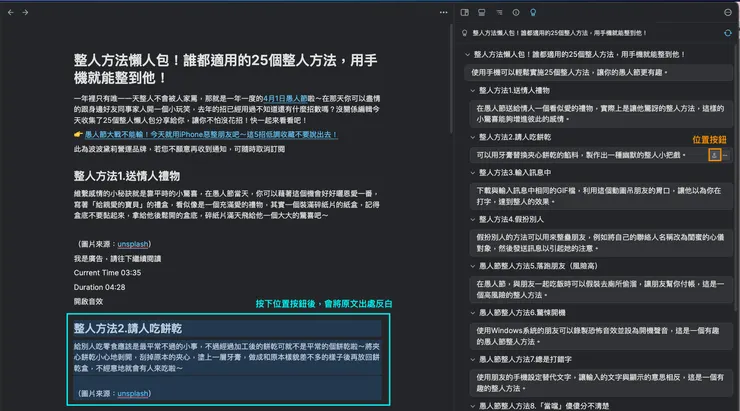Select the 假扮別人的方法 summary card
This screenshot has height=411, width=740.
(601, 243)
